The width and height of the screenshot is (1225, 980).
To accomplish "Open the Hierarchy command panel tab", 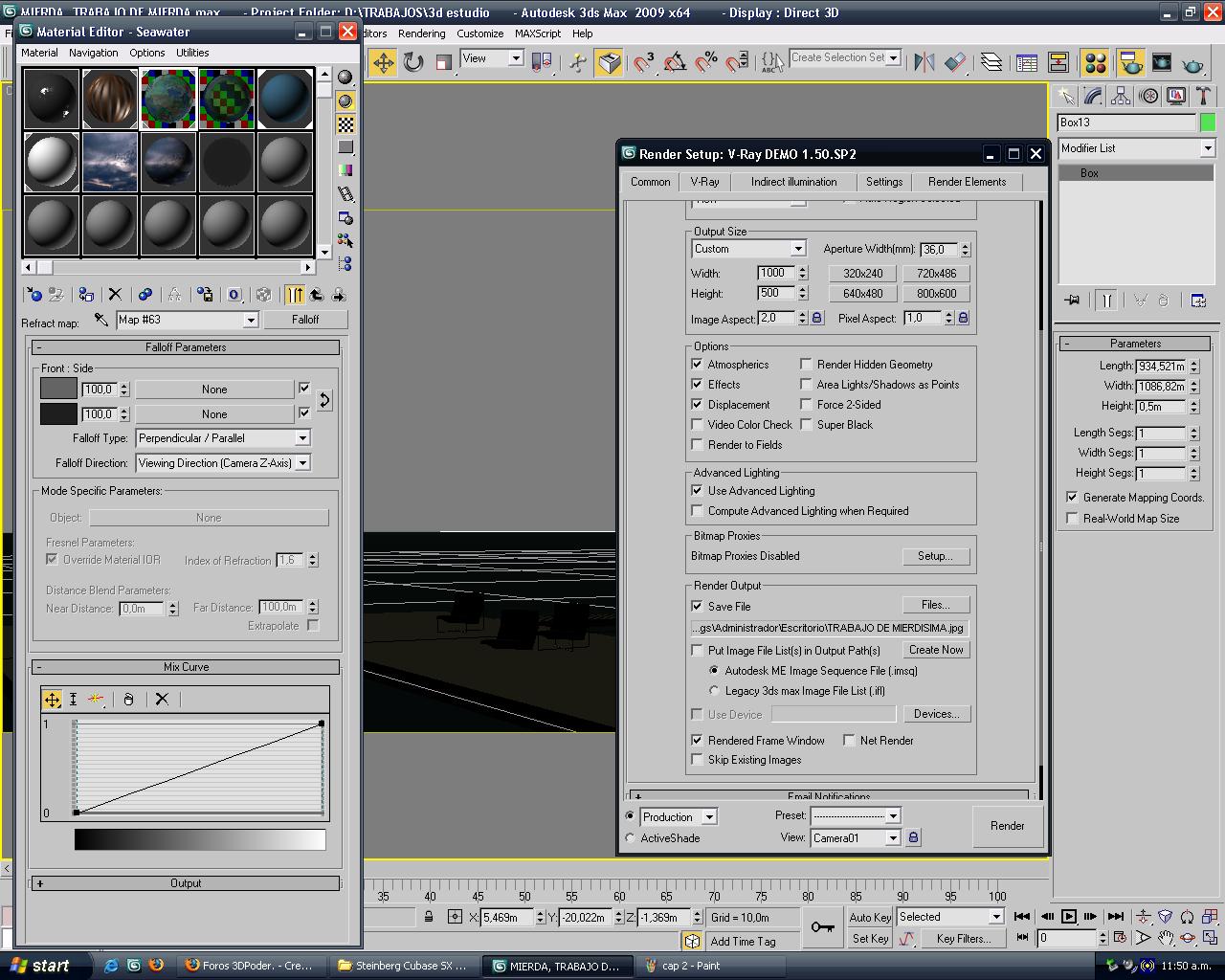I will (1121, 96).
